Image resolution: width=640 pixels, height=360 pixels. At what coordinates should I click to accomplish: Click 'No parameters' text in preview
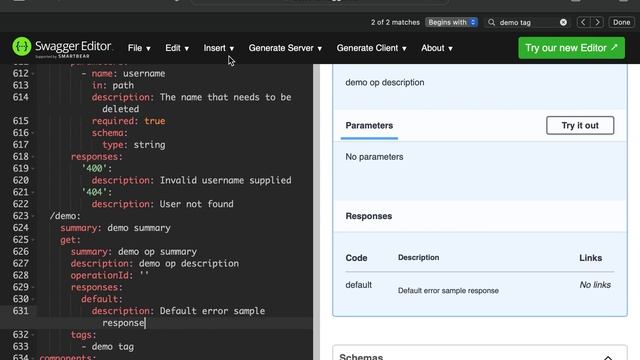coord(374,157)
